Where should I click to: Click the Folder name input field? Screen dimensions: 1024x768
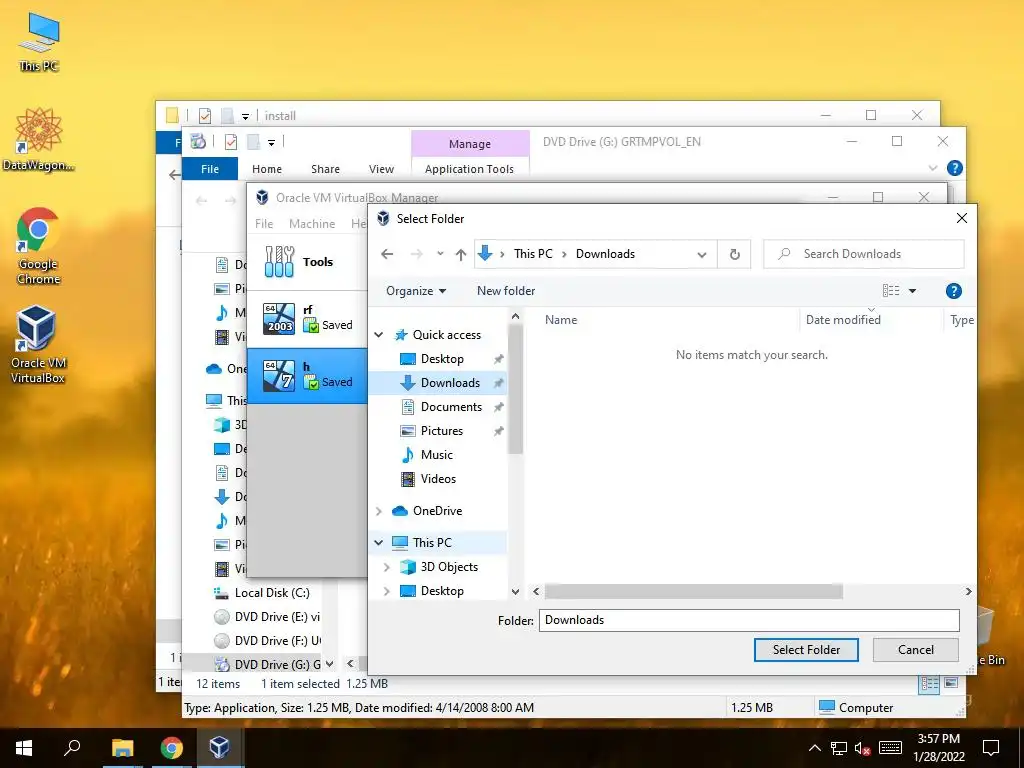[x=748, y=620]
